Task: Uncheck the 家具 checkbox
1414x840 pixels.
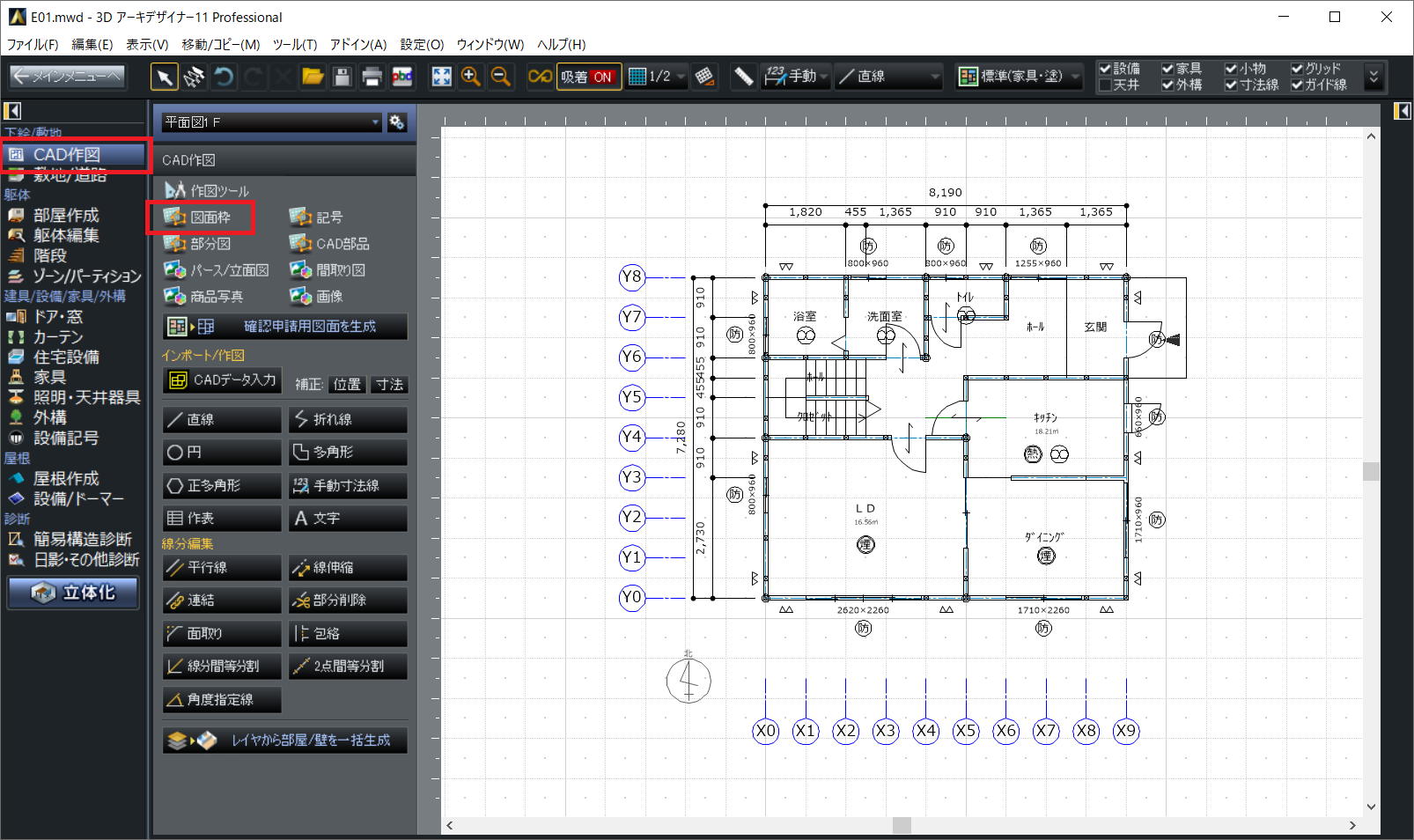Action: pyautogui.click(x=1167, y=69)
